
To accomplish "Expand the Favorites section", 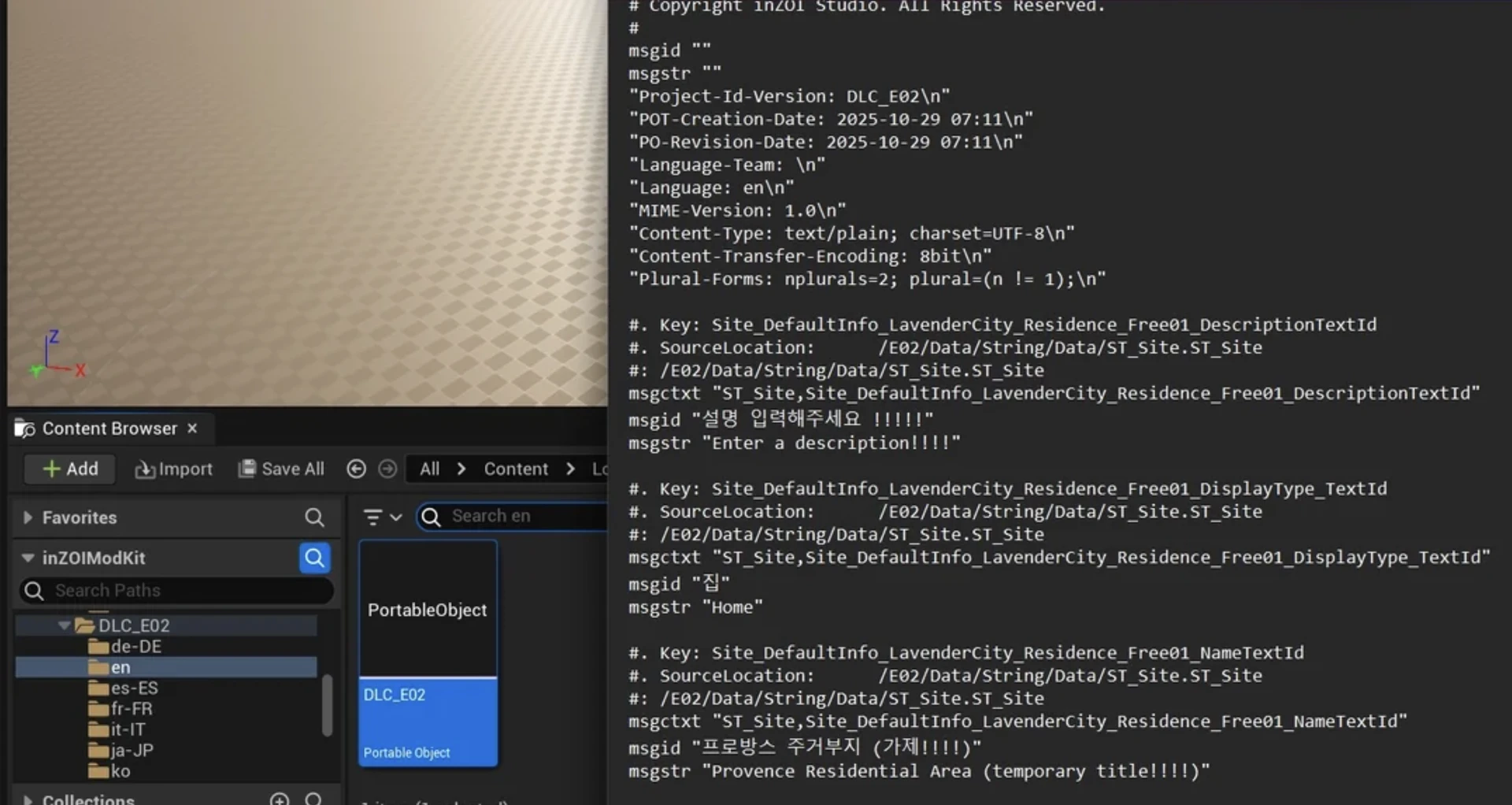I will (28, 517).
